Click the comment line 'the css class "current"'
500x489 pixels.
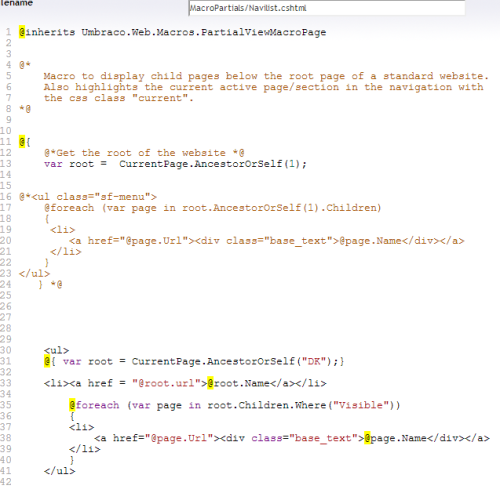[x=118, y=98]
